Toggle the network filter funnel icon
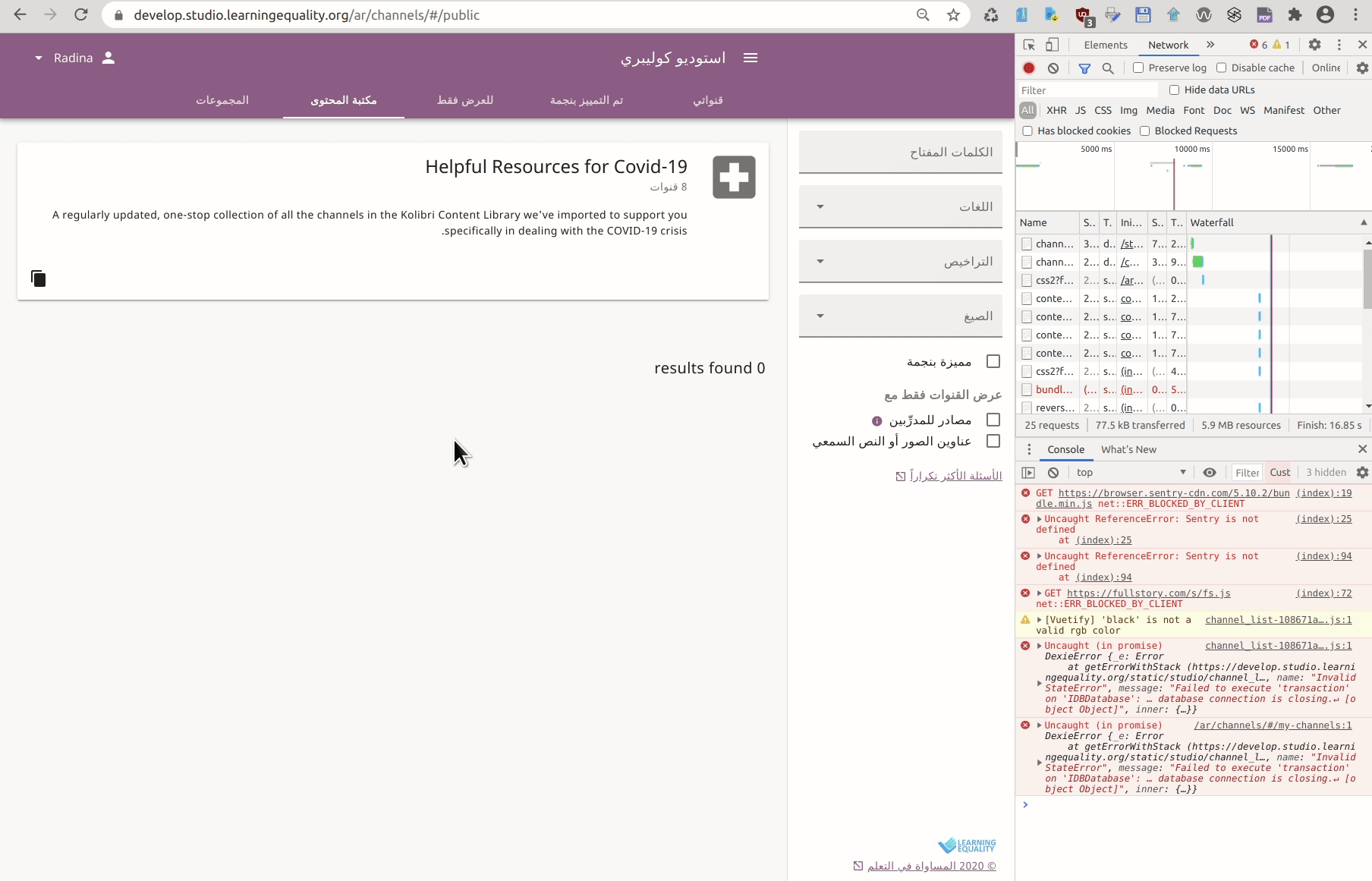 click(x=1084, y=68)
